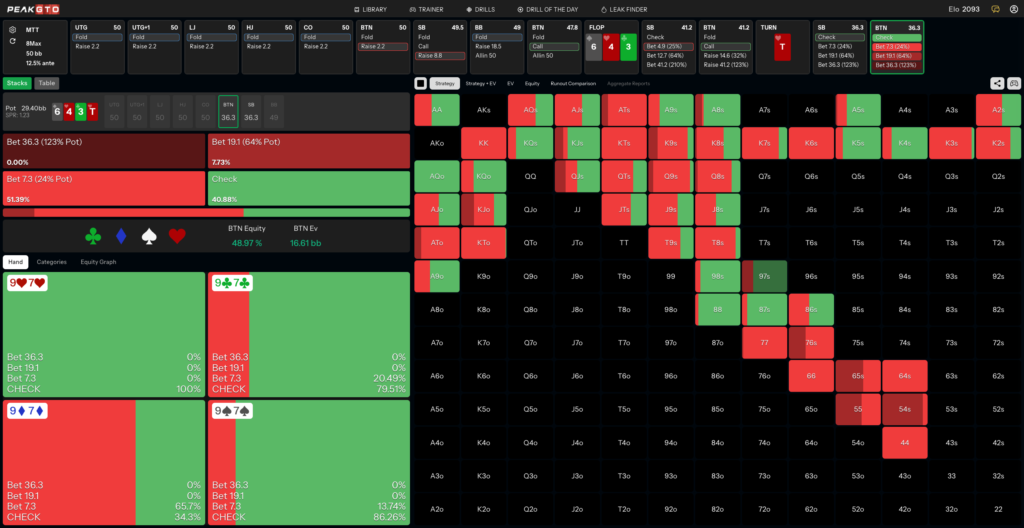Click the BTN Equity 48.97 % value
1024x528 pixels.
pyautogui.click(x=248, y=243)
